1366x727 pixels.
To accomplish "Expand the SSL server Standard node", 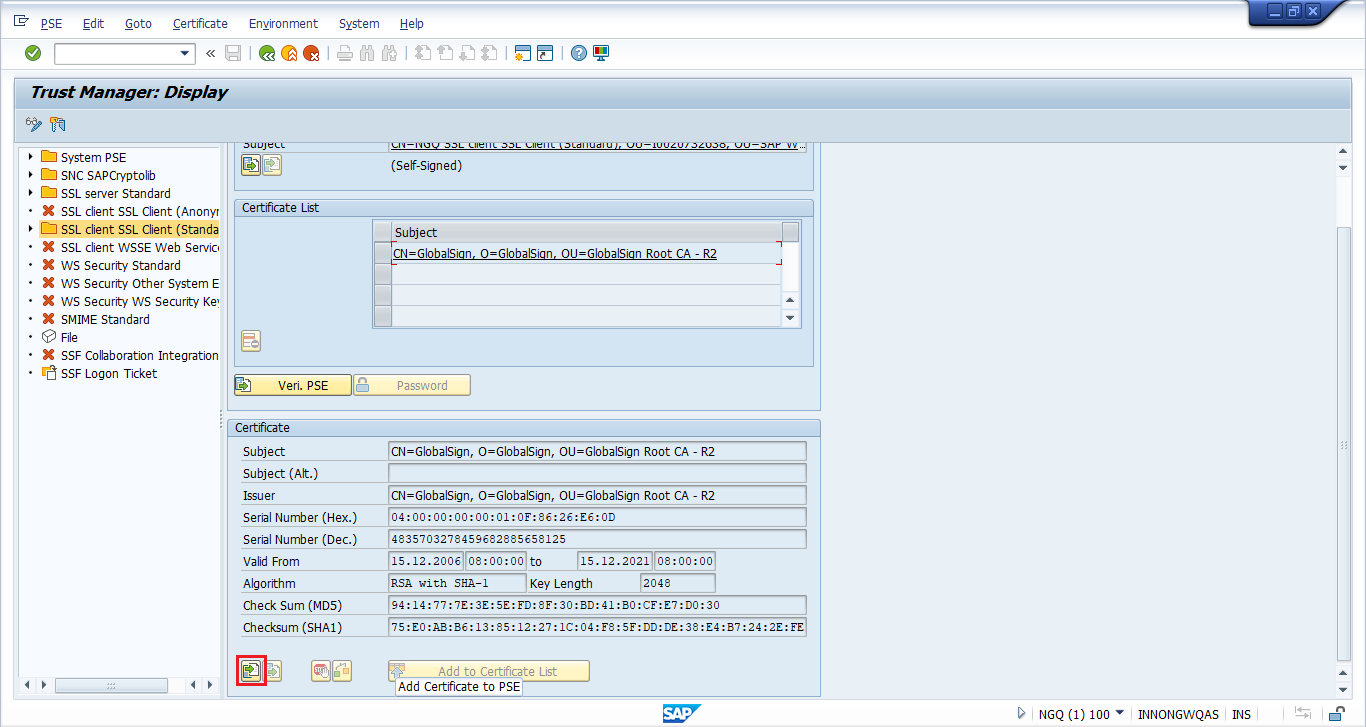I will 31,193.
